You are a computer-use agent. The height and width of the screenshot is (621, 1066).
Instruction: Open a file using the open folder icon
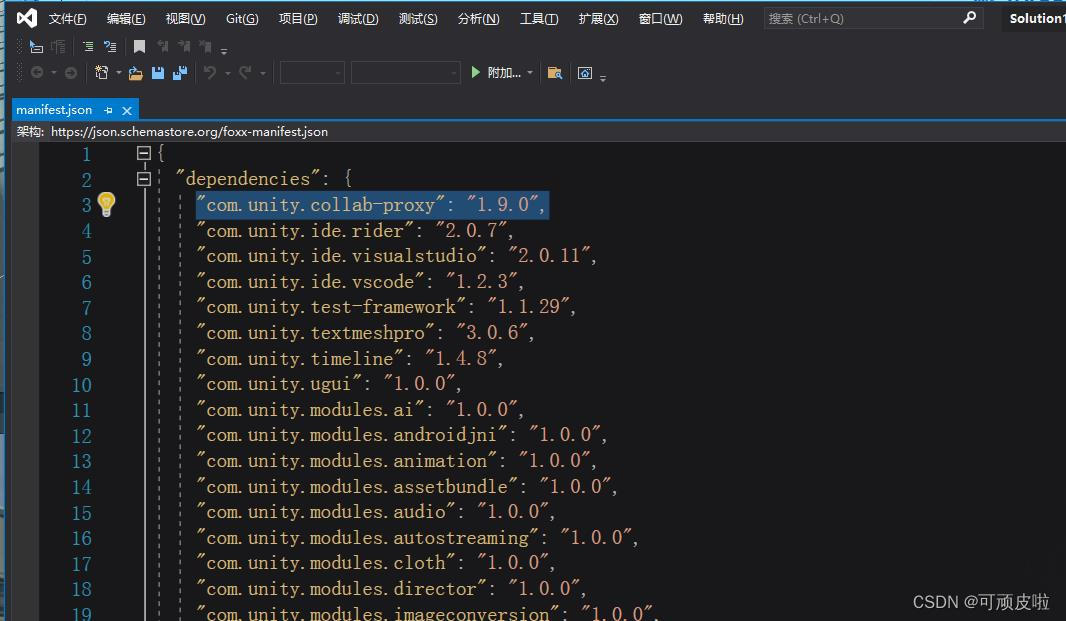135,72
